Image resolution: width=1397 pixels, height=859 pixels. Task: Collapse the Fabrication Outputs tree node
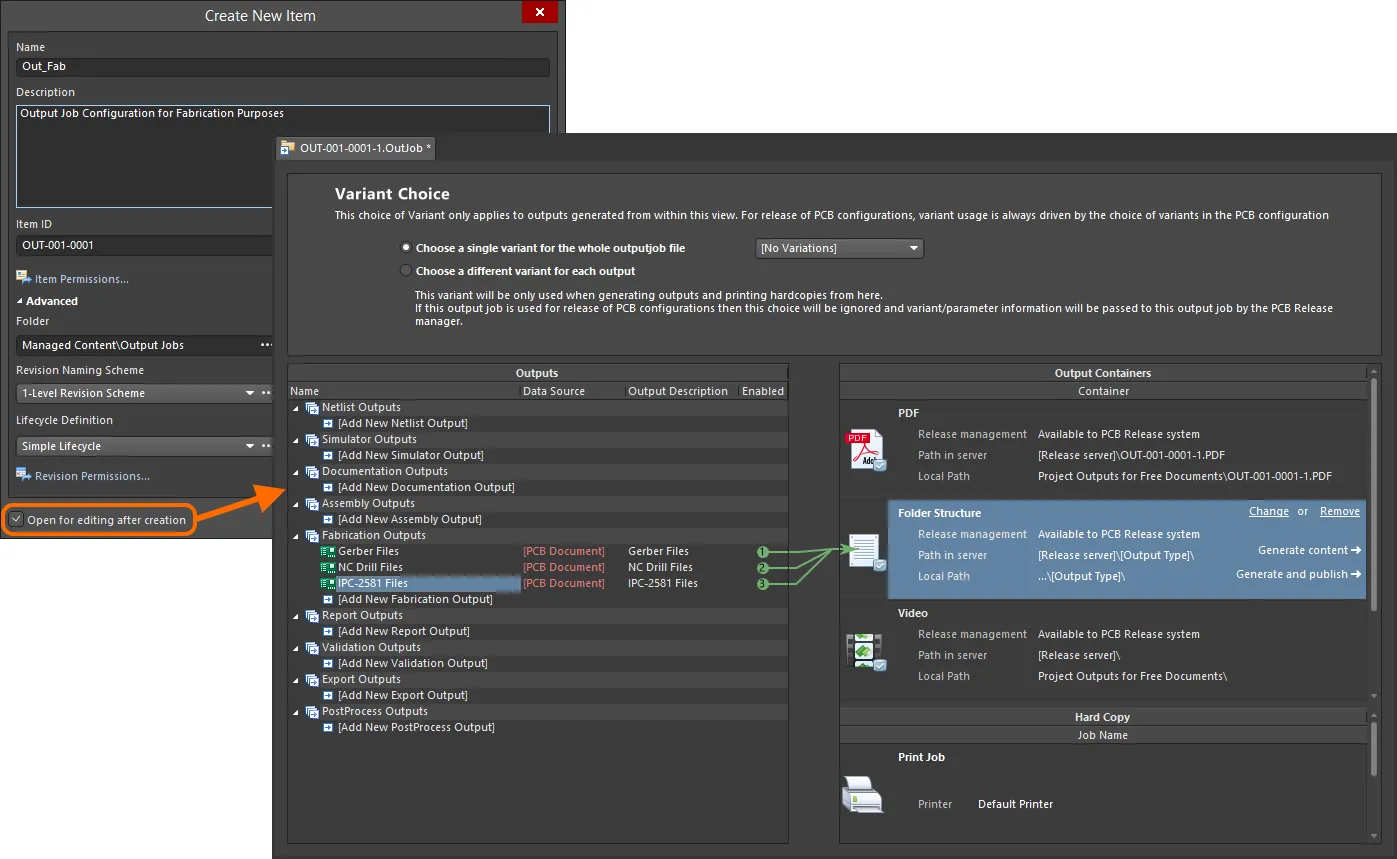[x=296, y=536]
